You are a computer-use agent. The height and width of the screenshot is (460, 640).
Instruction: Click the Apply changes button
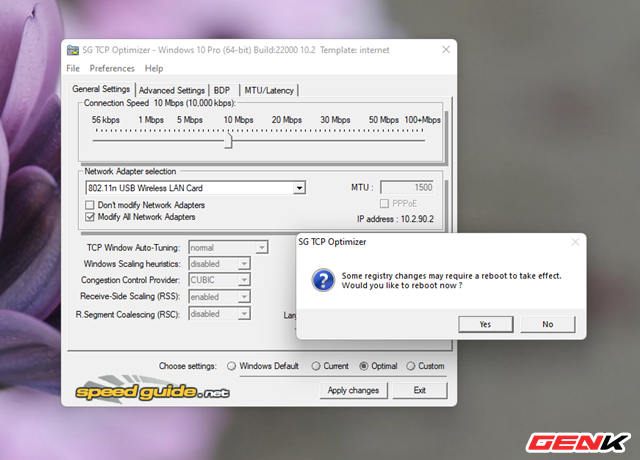(353, 391)
